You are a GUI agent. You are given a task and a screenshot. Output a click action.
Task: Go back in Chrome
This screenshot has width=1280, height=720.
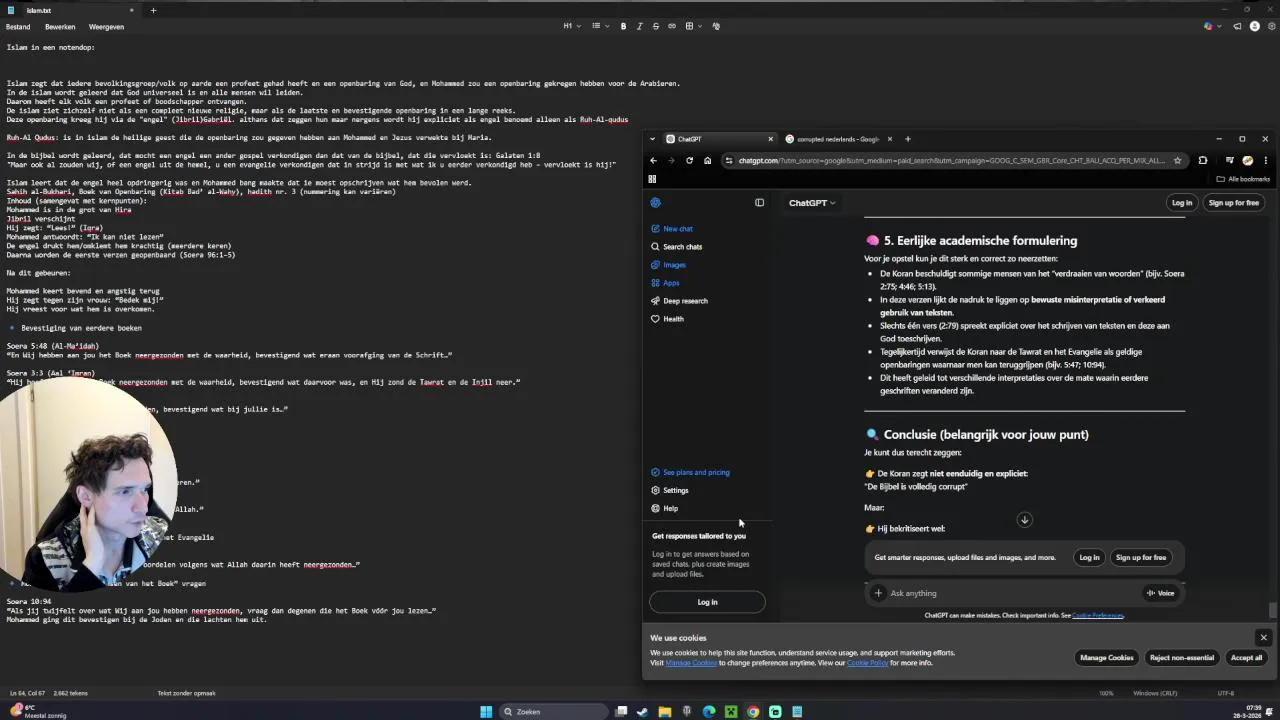653,160
